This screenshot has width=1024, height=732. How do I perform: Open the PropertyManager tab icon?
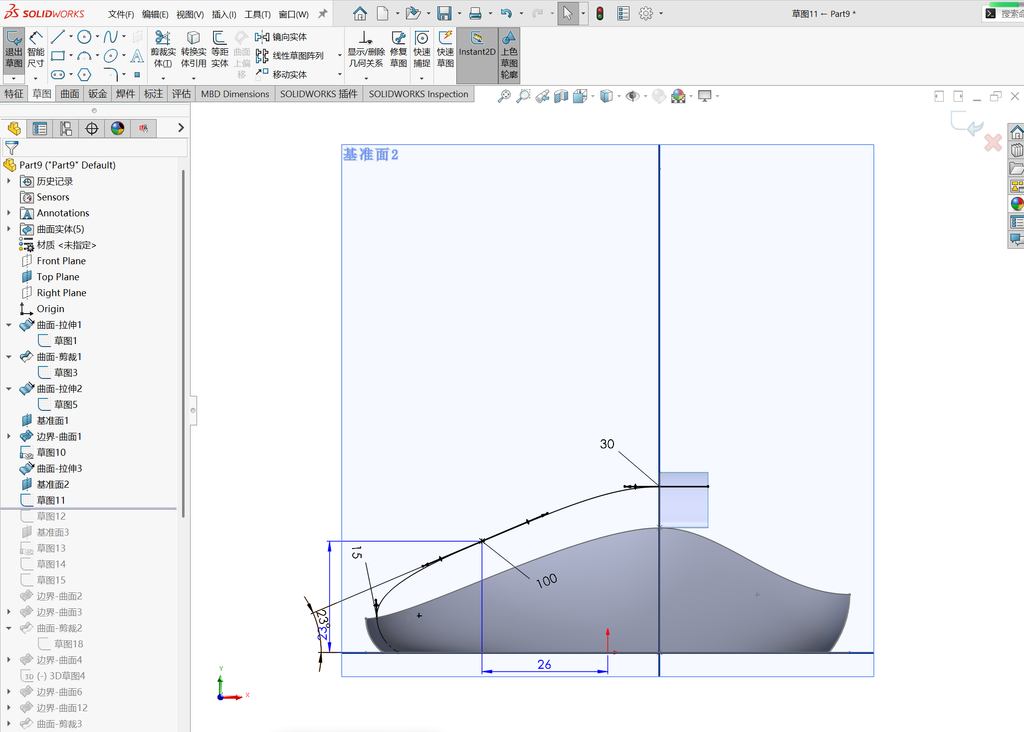point(40,129)
